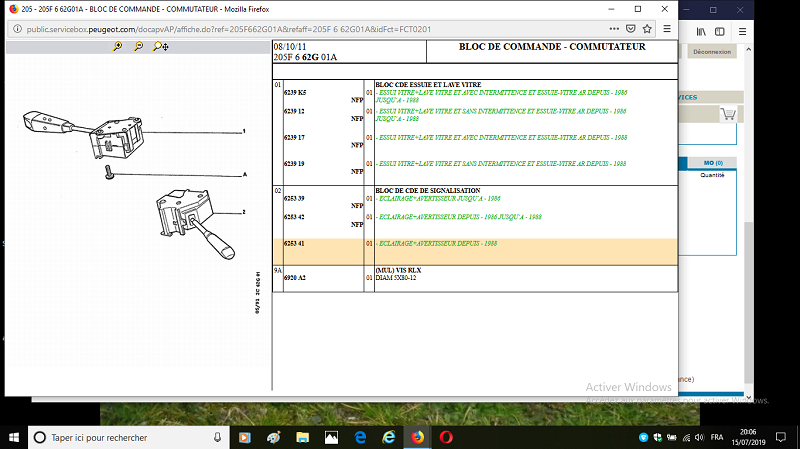Select part reference 6239 17
Image resolution: width=800 pixels, height=449 pixels.
[x=294, y=138]
